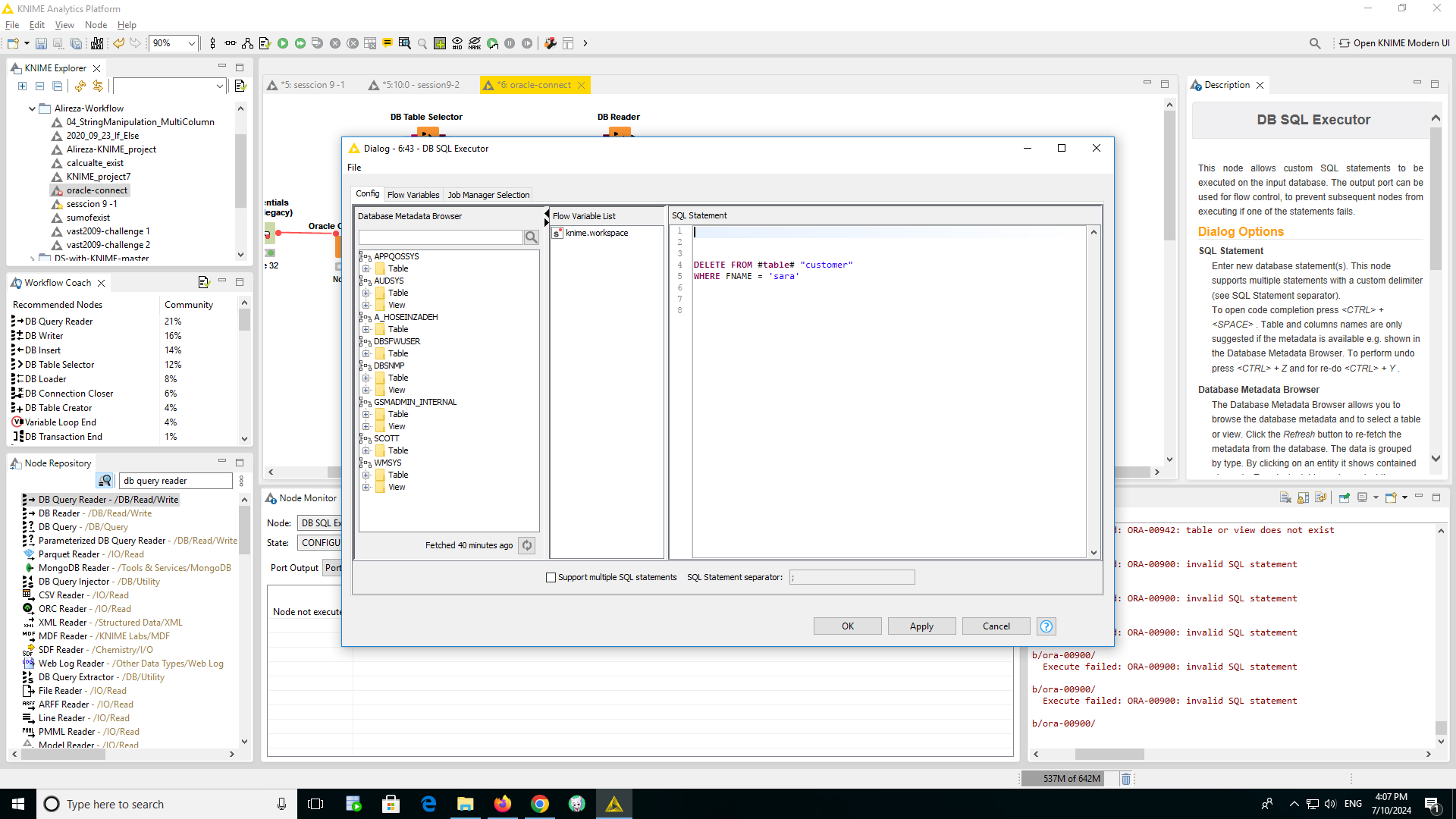The width and height of the screenshot is (1456, 819).
Task: Switch to the Flow Variables tab
Action: click(x=413, y=195)
